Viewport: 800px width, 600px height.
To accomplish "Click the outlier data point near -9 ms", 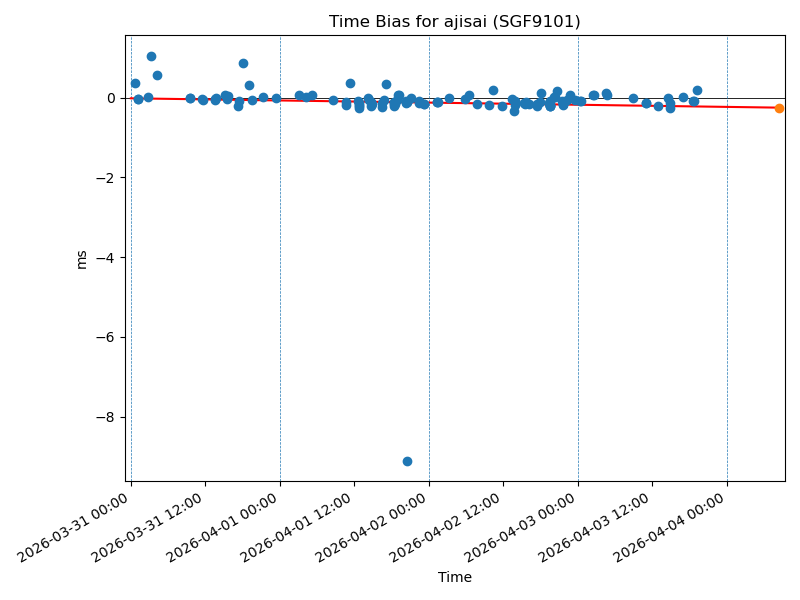I will point(407,461).
